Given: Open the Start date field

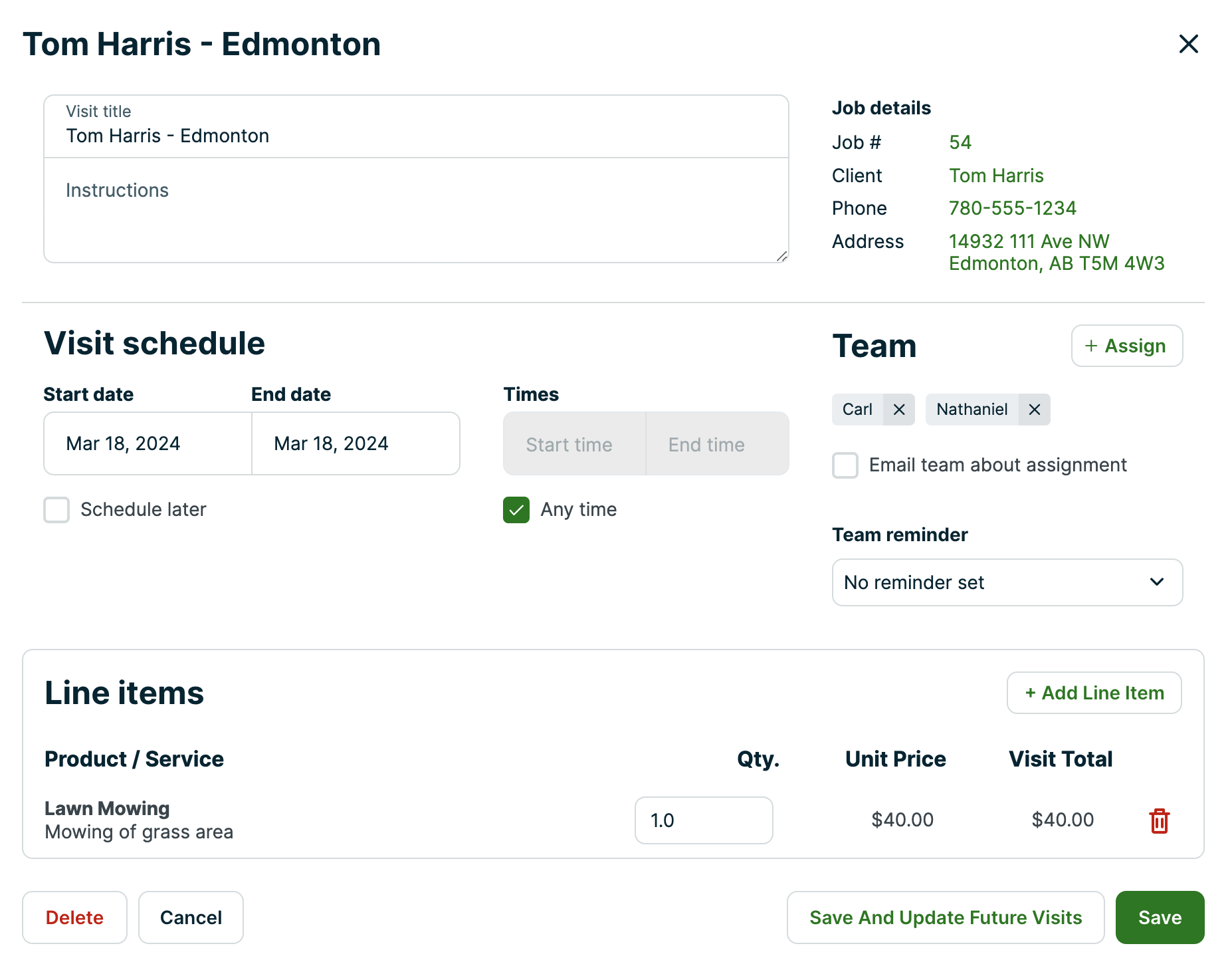Looking at the screenshot, I should 147,443.
